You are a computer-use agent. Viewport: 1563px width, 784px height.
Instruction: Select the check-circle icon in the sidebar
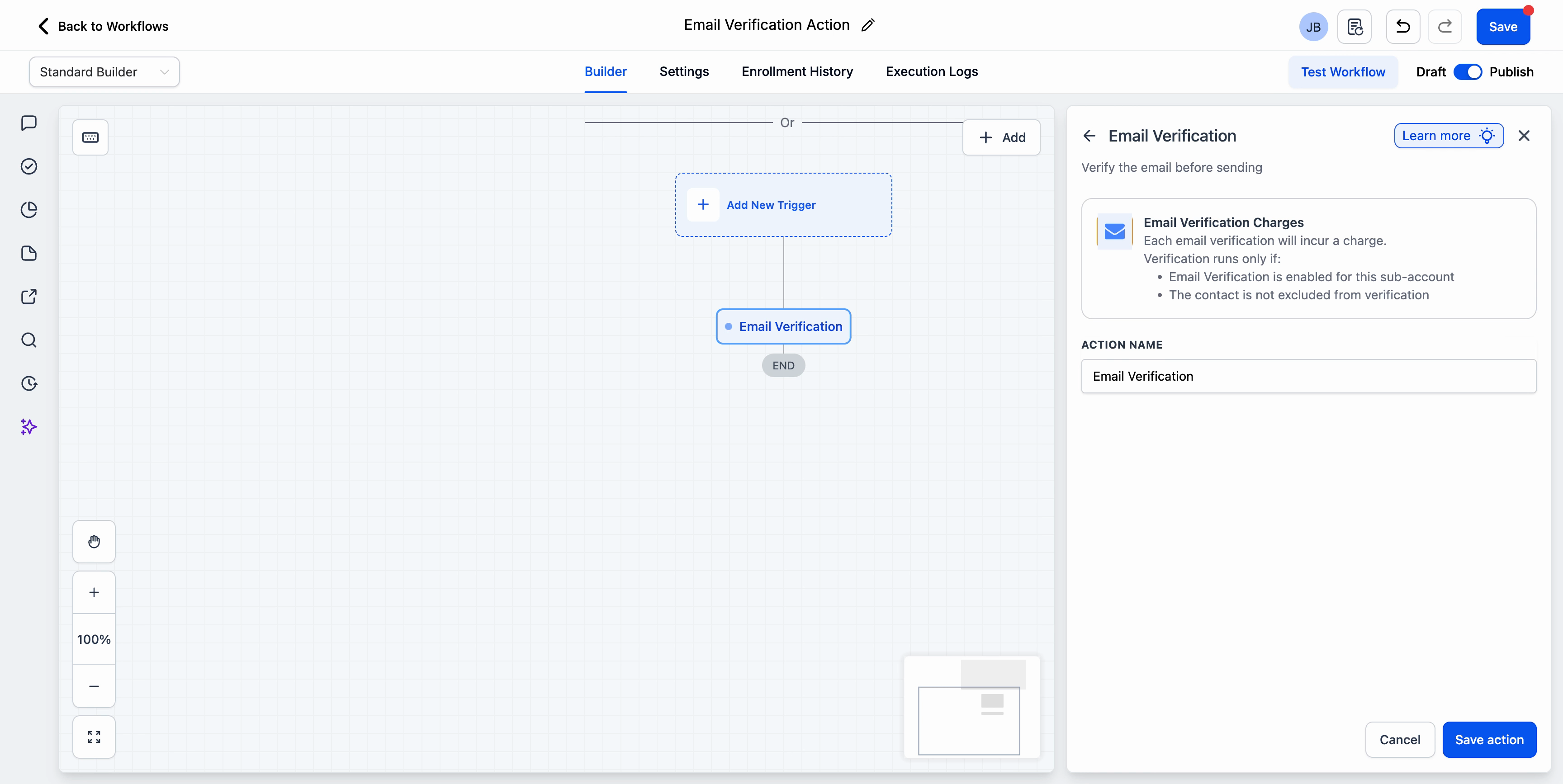click(x=28, y=166)
